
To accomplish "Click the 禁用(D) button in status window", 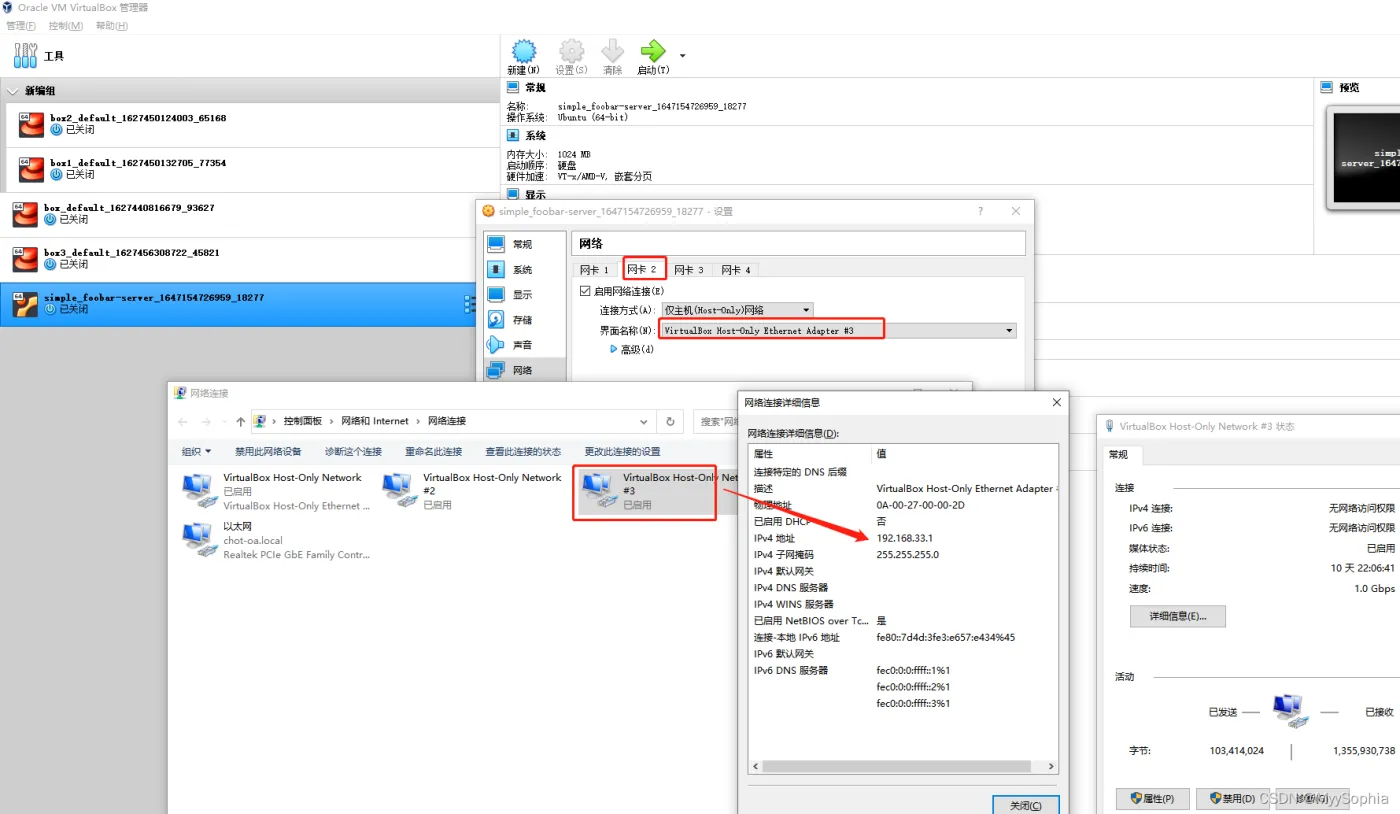I will (1232, 799).
